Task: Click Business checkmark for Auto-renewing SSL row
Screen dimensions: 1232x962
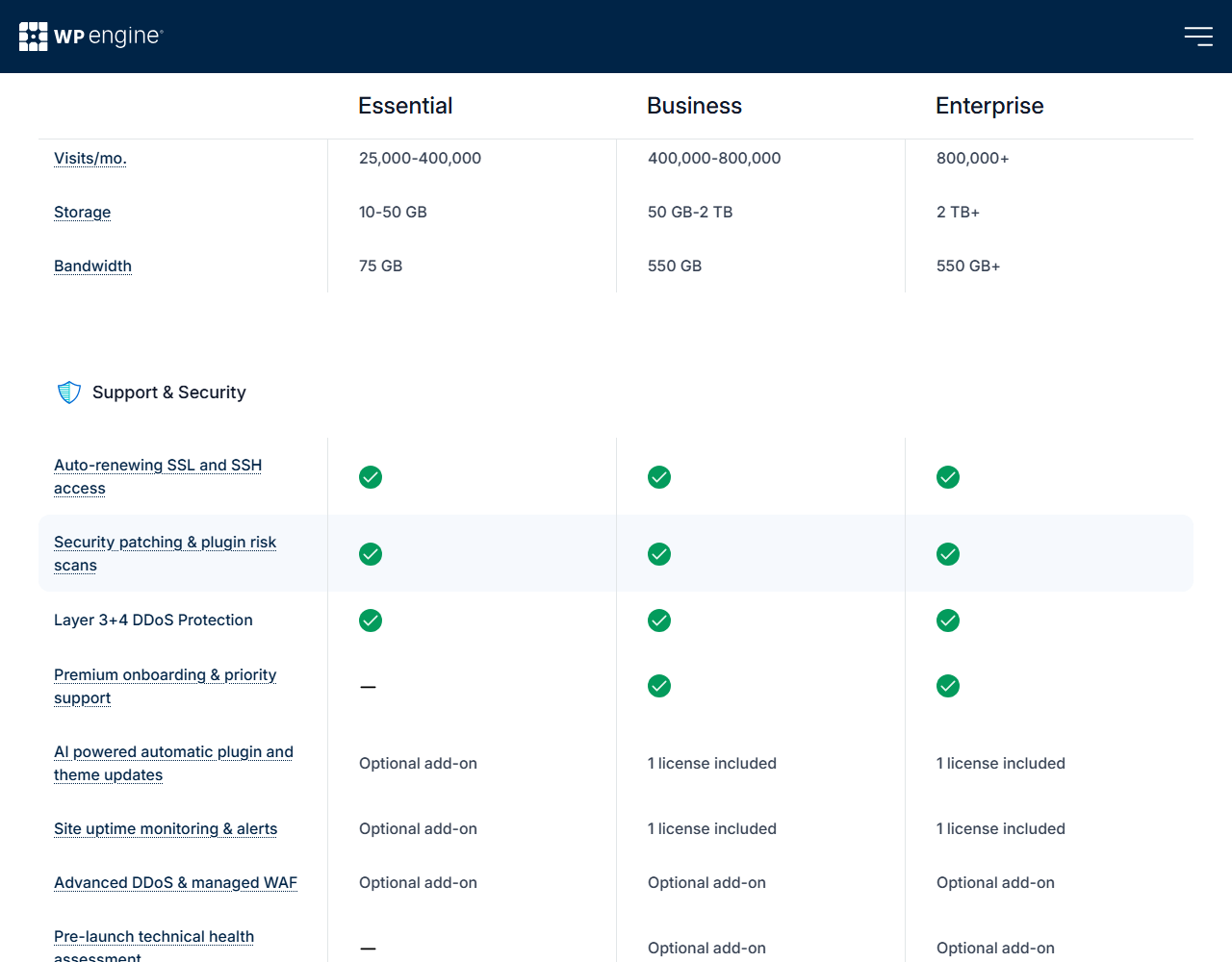Action: coord(659,477)
